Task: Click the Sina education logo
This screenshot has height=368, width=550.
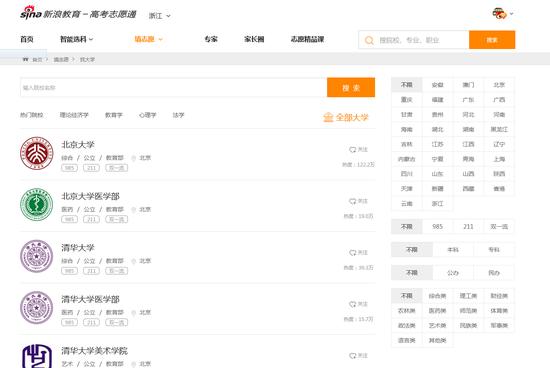Action: pyautogui.click(x=78, y=13)
